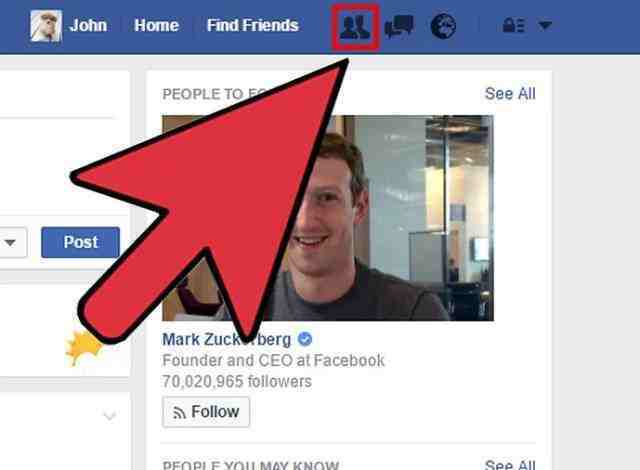Follow Mark Zuckerberg
Viewport: 640px width, 470px height.
(206, 412)
